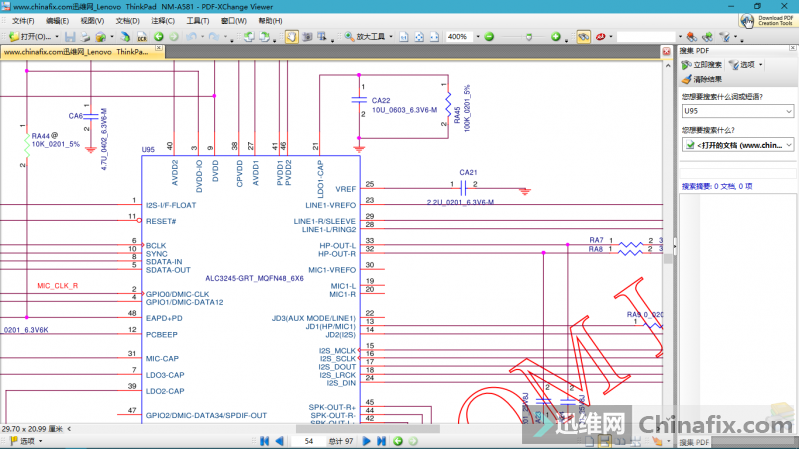Select the Hand tool

pos(291,37)
